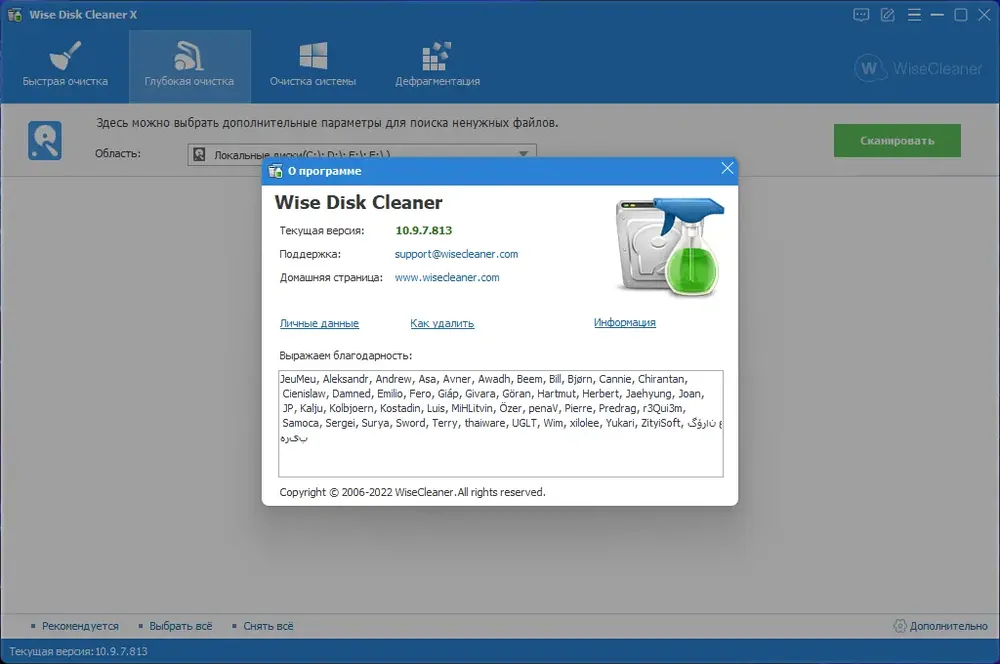Switch to Глубокая очистка vacuum tab
This screenshot has height=664, width=1000.
[189, 65]
